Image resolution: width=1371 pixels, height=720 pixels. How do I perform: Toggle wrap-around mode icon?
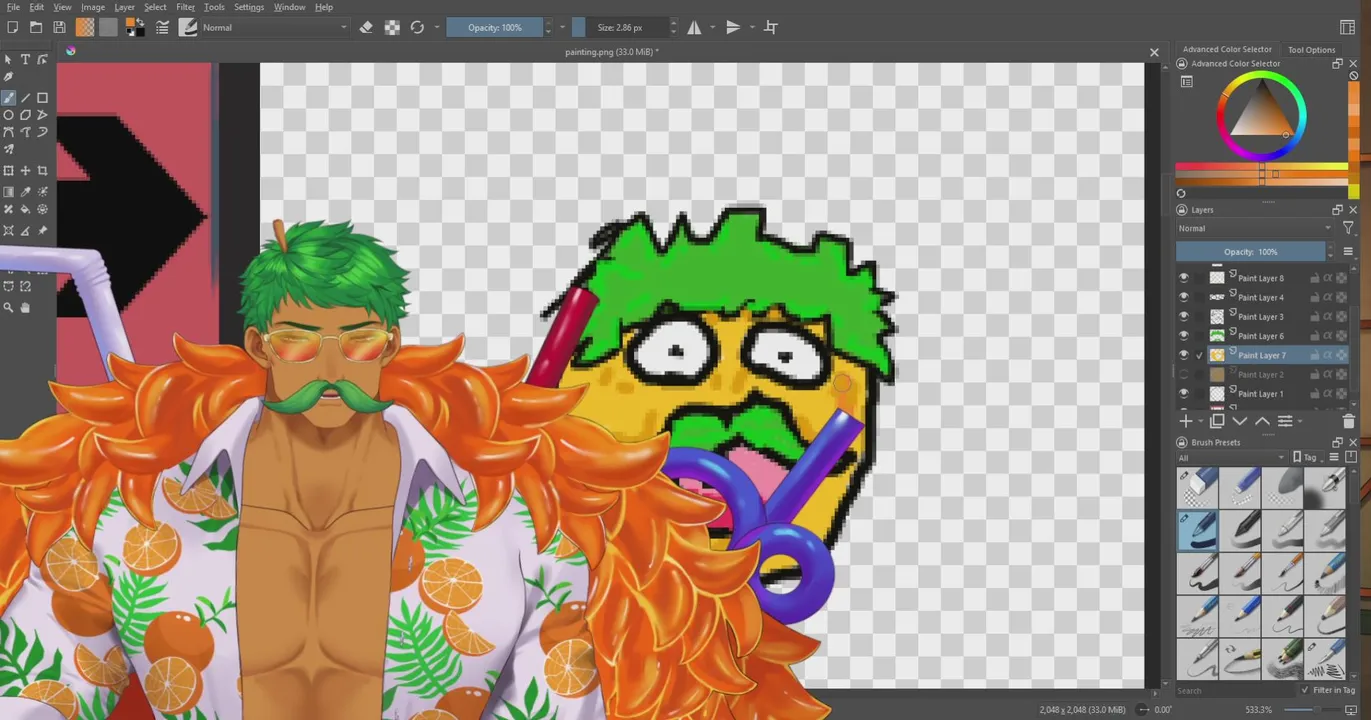click(x=771, y=28)
